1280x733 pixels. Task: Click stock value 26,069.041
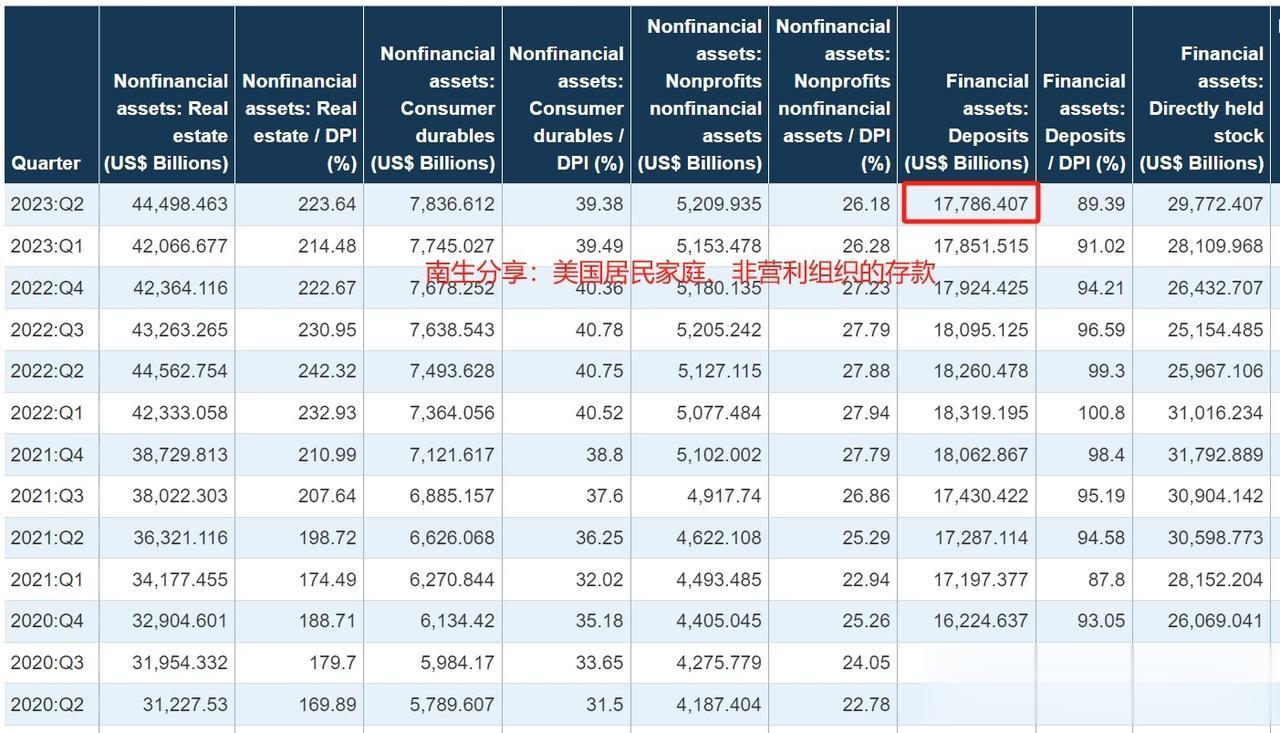(1215, 621)
